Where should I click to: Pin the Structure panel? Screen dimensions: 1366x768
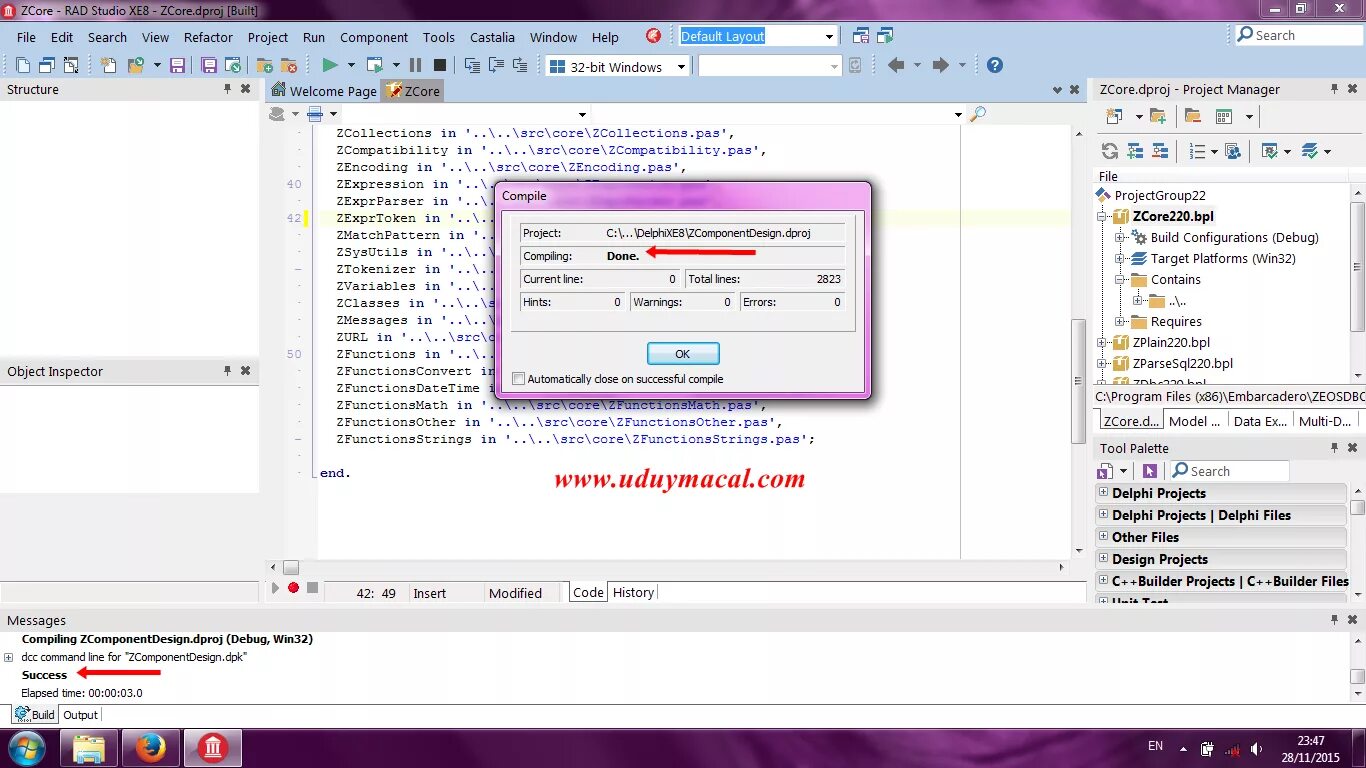click(x=228, y=89)
